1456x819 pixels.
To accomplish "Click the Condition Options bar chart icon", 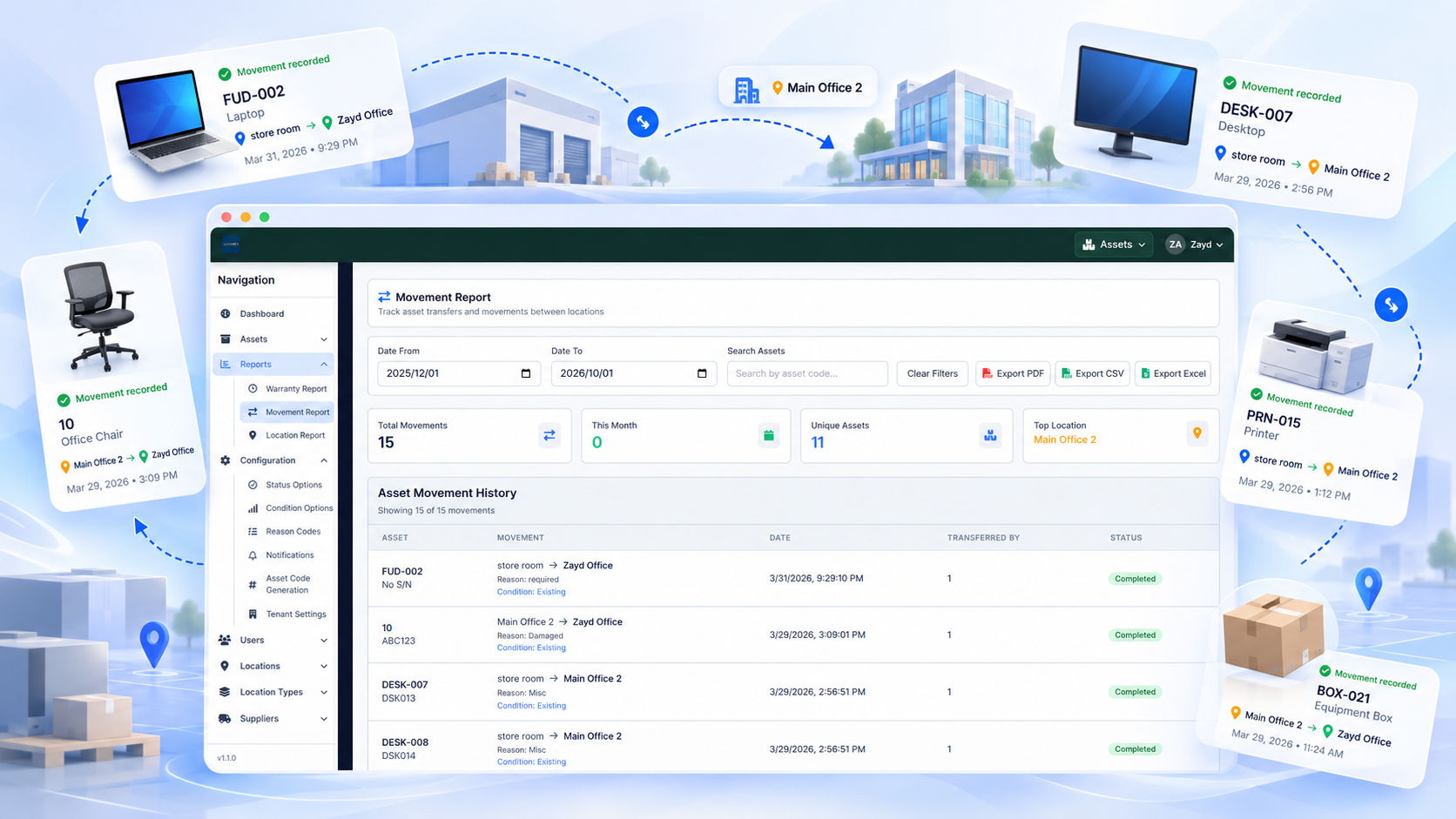I will [253, 508].
